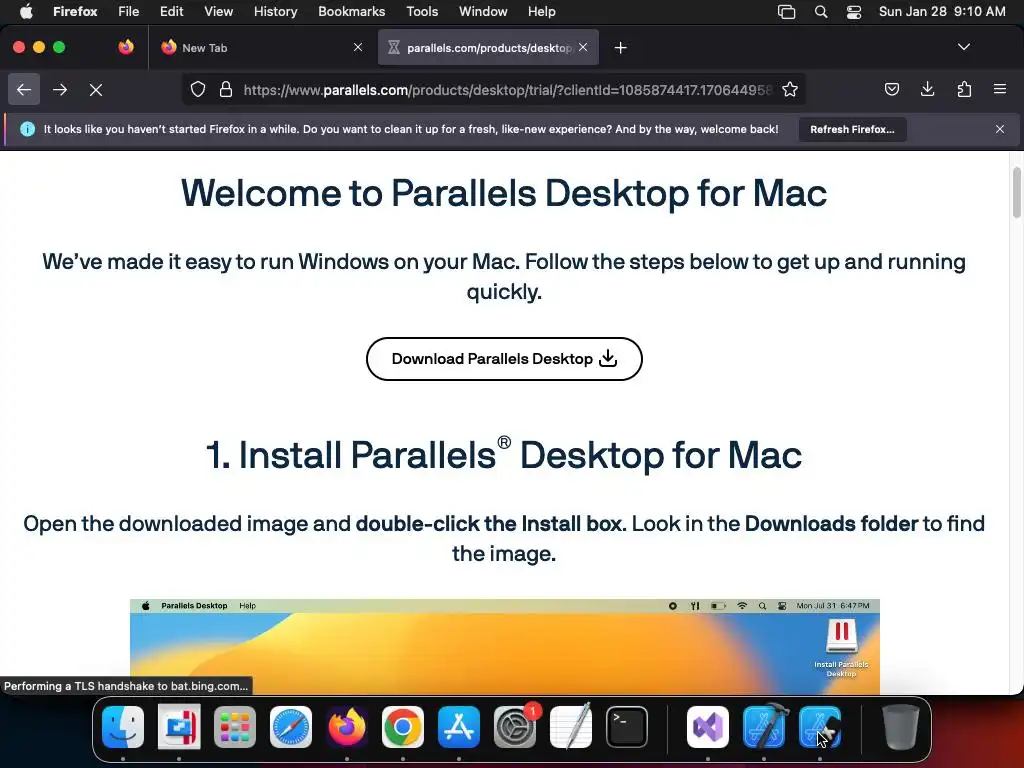Open the Extensions puzzle icon
Viewport: 1024px width, 768px height.
click(964, 89)
